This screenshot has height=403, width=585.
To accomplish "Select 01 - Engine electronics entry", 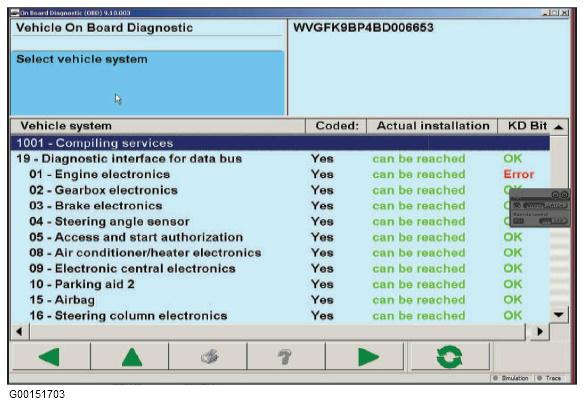I will pyautogui.click(x=100, y=174).
